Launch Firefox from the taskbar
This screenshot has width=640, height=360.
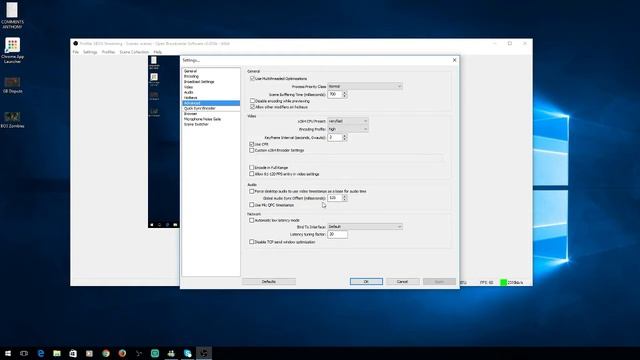122,353
